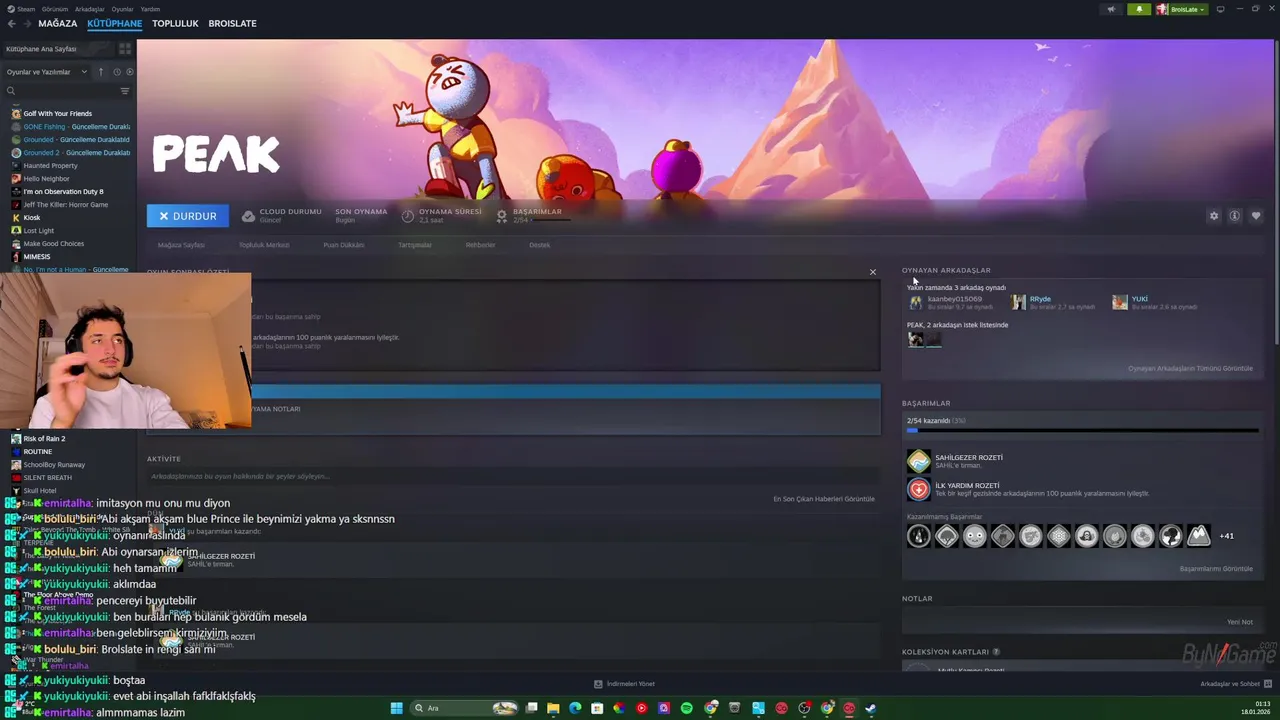This screenshot has height=720, width=1280.
Task: Open Windows Start menu
Action: point(396,708)
